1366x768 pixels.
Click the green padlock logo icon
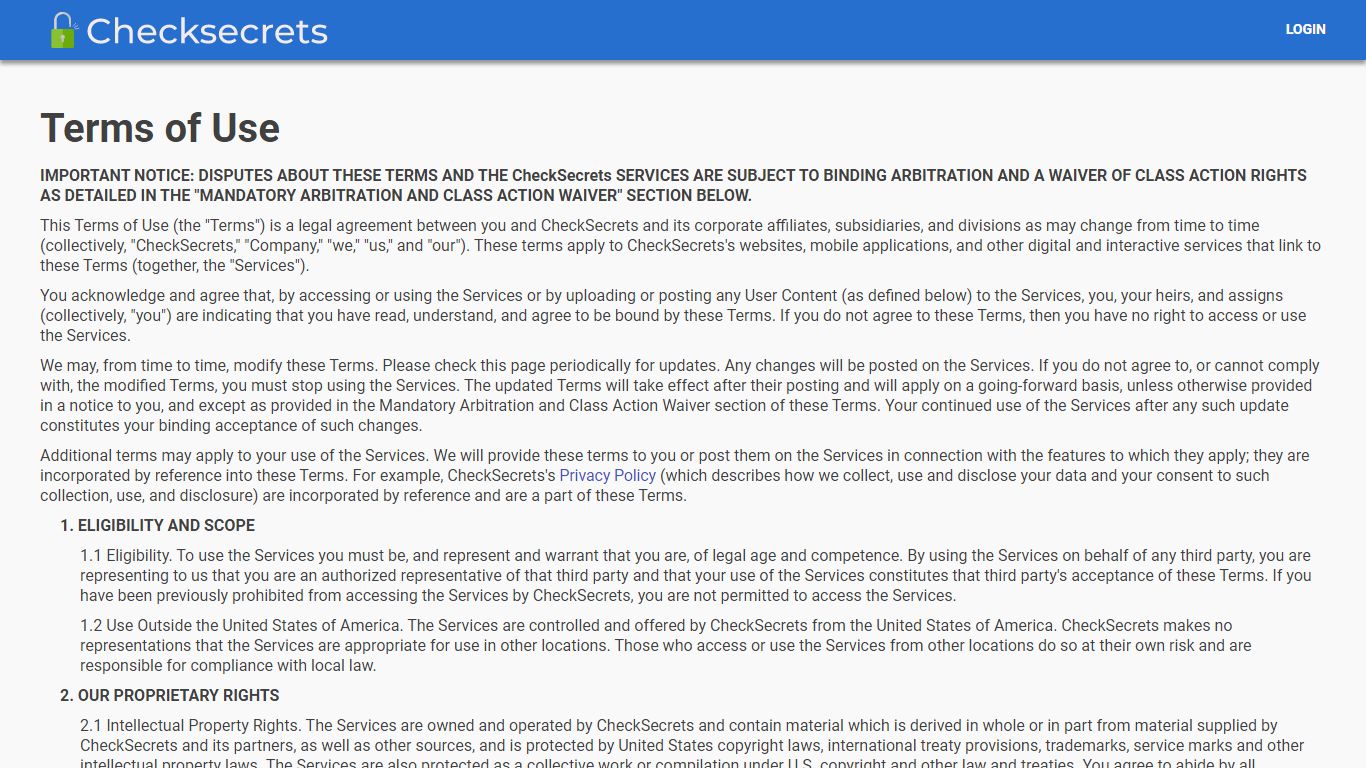coord(63,30)
